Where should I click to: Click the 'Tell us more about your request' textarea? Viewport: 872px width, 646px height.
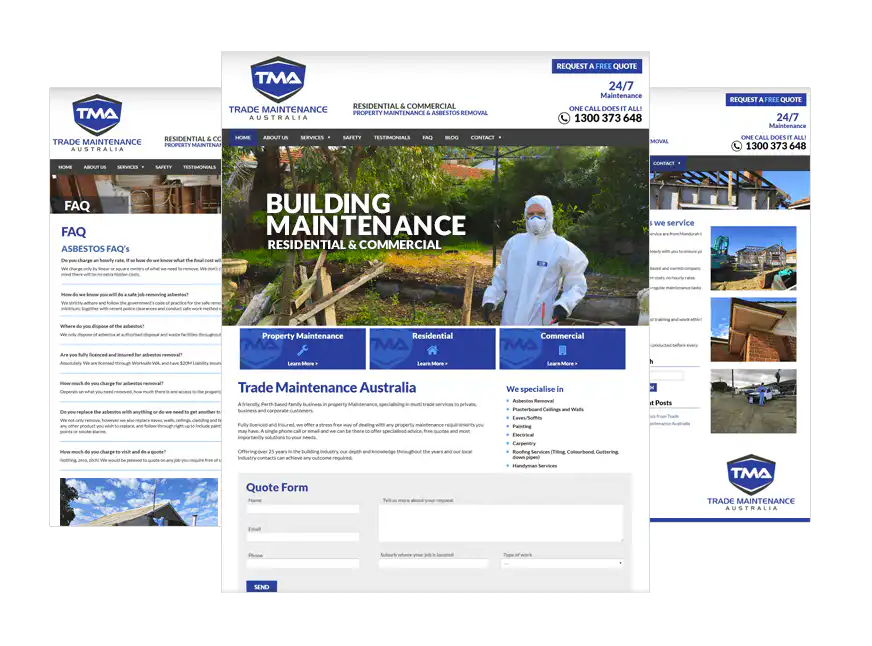tap(501, 523)
